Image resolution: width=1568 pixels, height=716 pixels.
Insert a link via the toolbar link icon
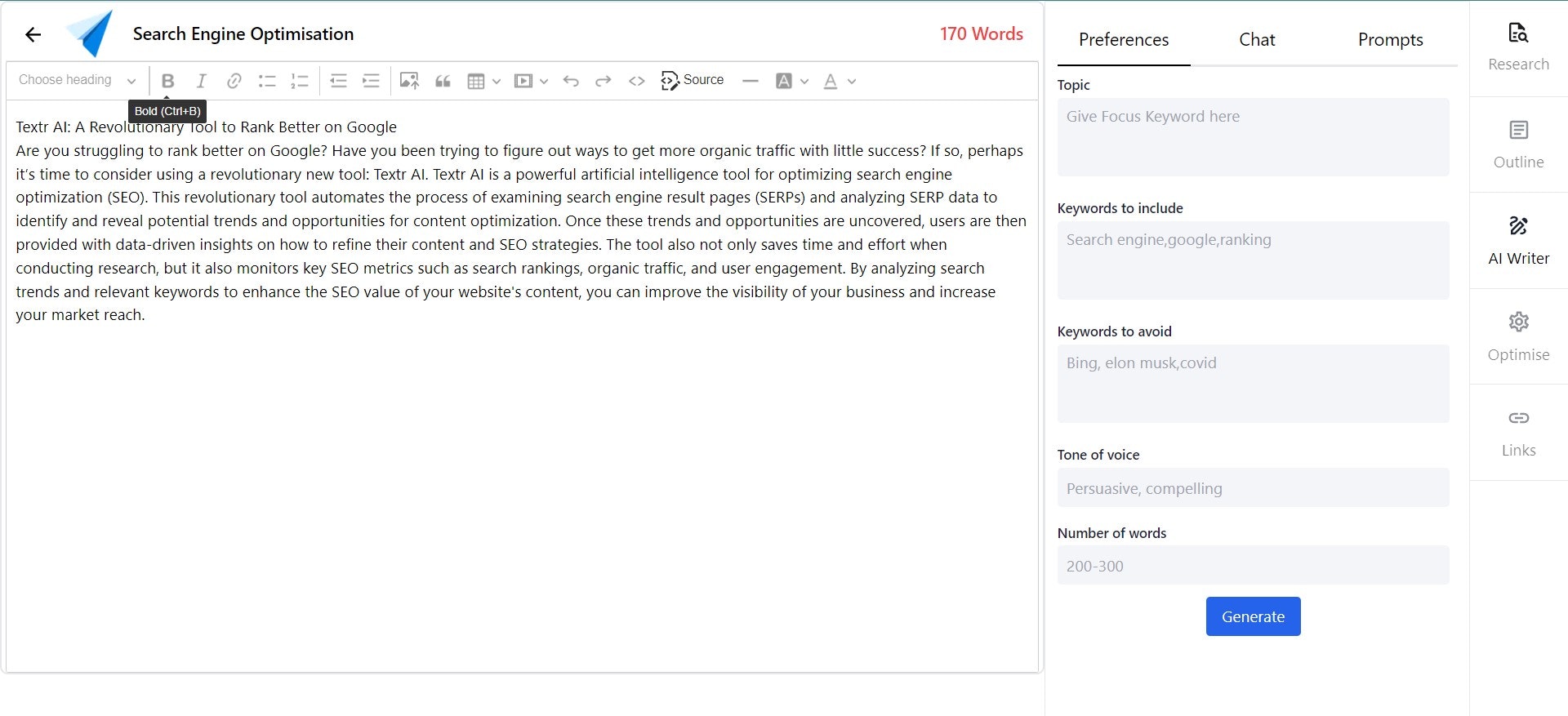[x=234, y=81]
